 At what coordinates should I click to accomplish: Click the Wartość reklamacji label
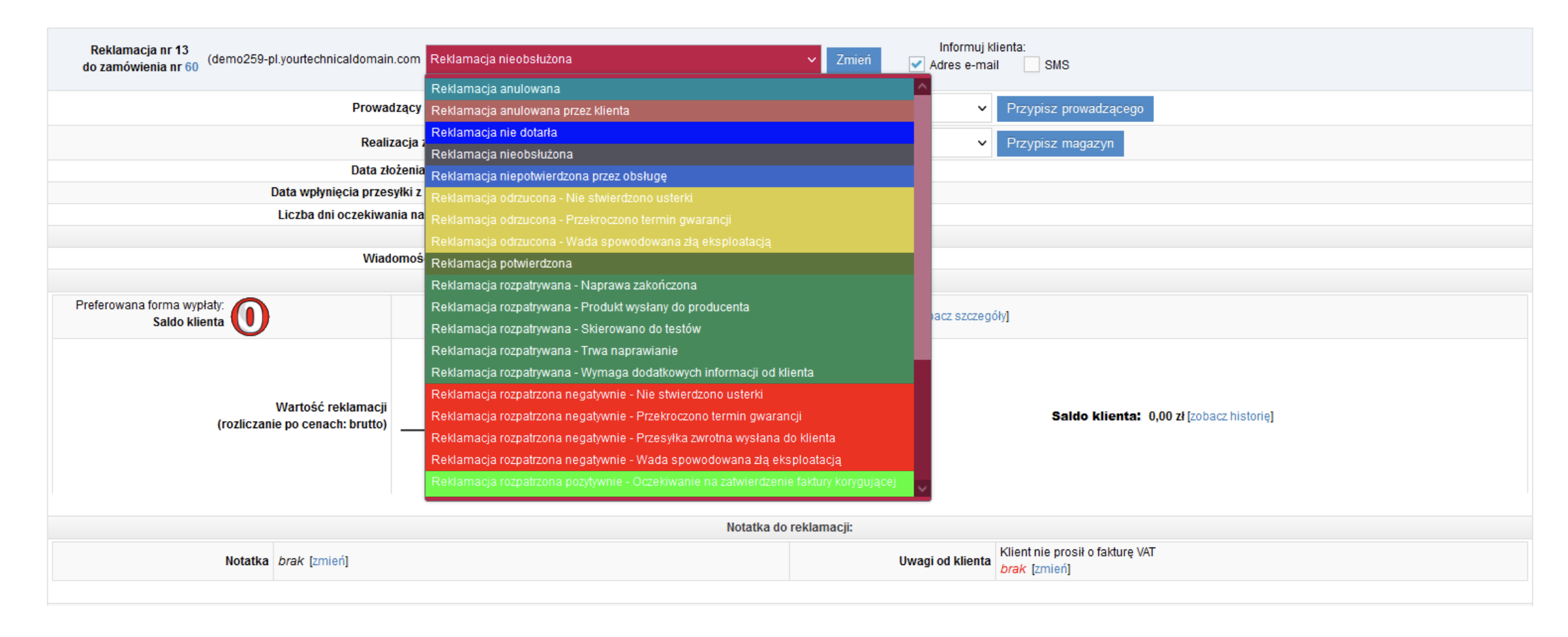pyautogui.click(x=331, y=407)
